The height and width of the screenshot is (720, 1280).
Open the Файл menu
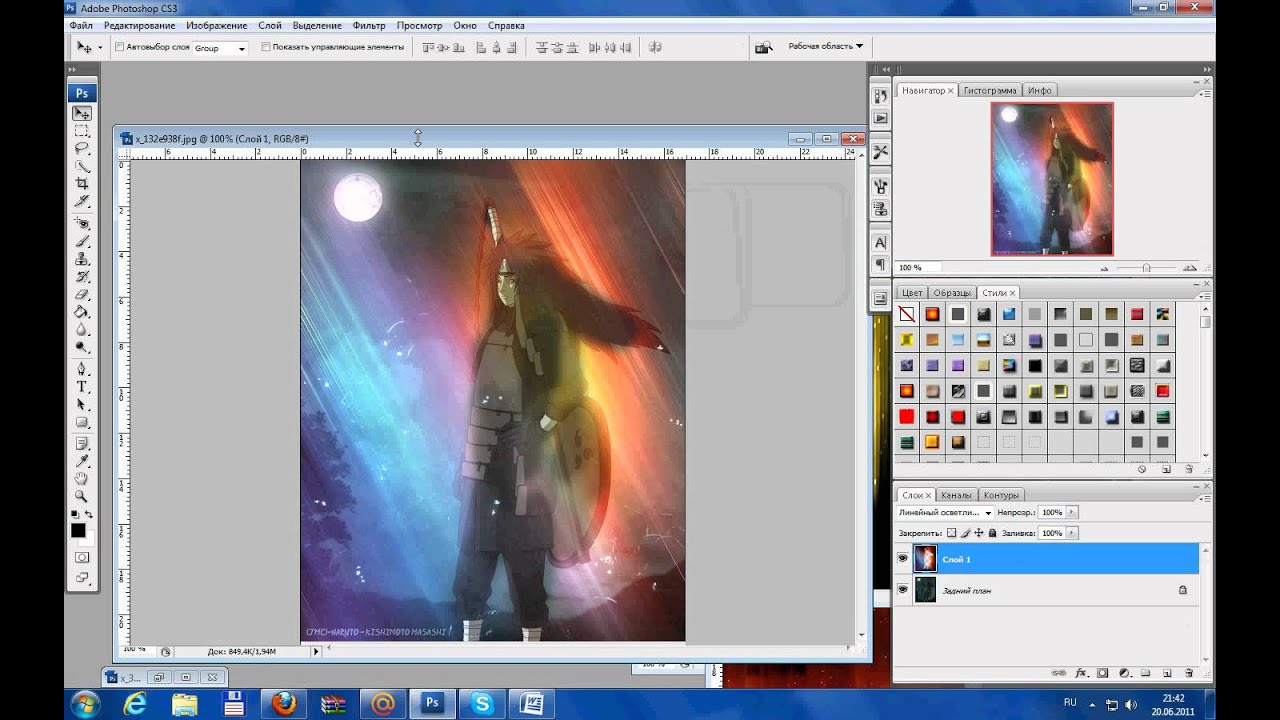coord(82,25)
